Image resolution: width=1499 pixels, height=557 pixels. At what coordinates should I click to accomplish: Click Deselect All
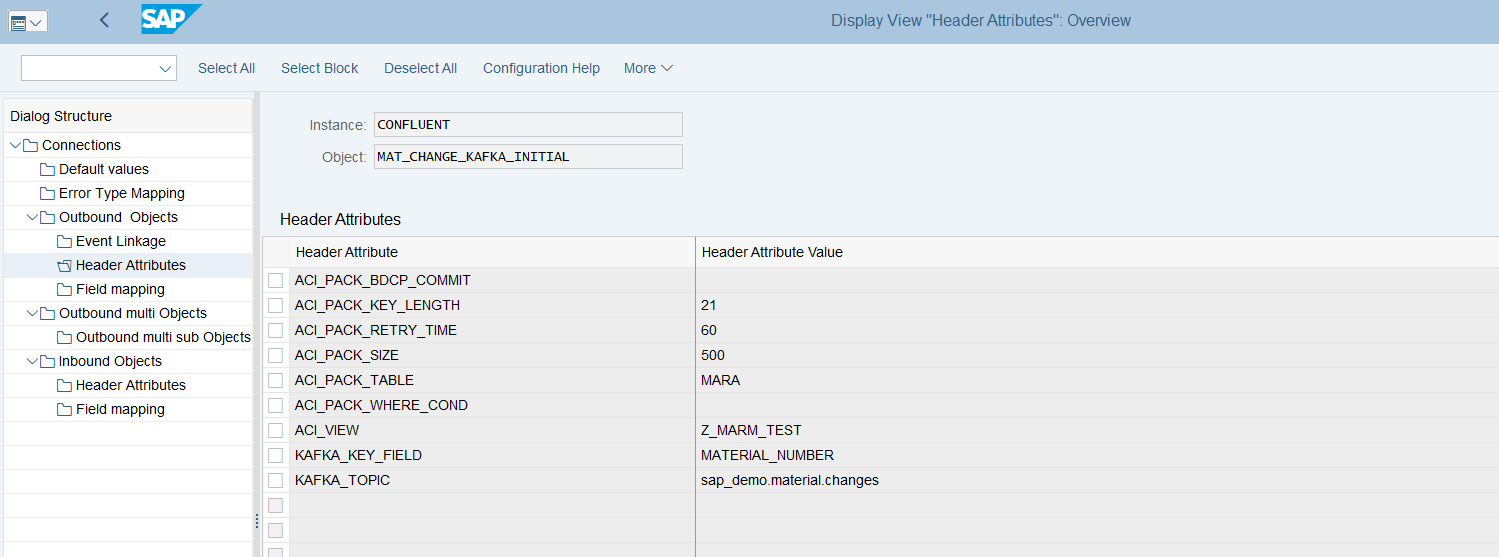coord(420,68)
